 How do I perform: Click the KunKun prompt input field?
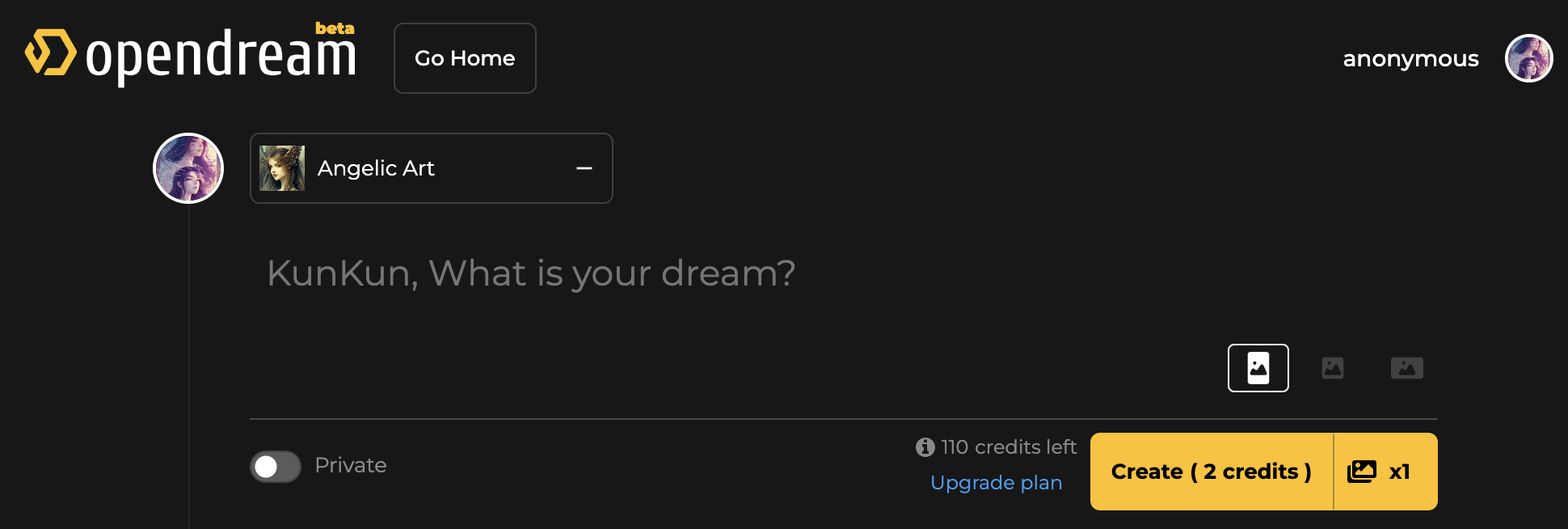click(x=531, y=273)
